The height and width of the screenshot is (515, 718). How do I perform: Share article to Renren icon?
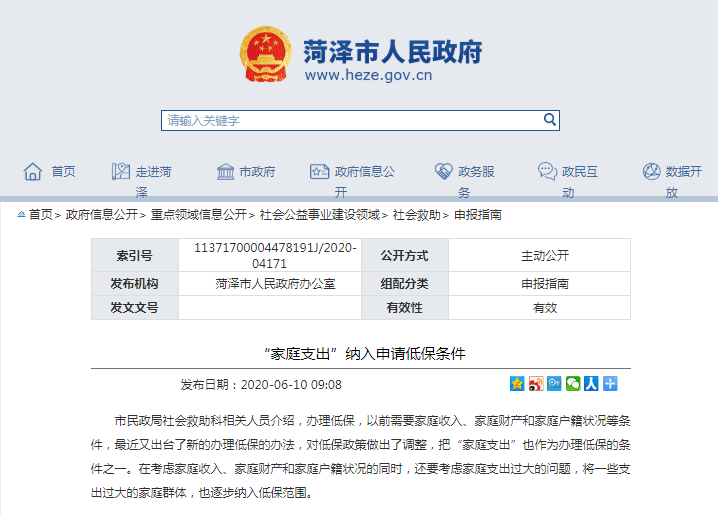pos(591,384)
